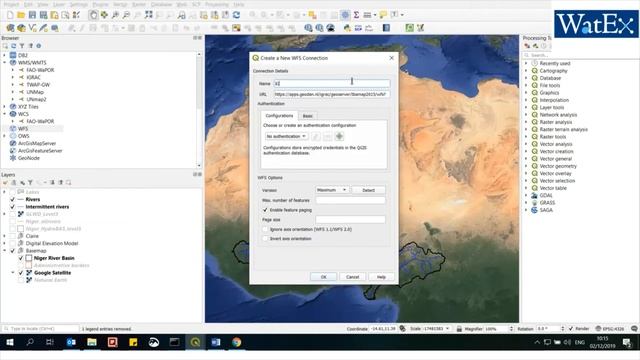This screenshot has height=360, width=640.
Task: Click the Chrome taskbar icon
Action: click(x=236, y=342)
